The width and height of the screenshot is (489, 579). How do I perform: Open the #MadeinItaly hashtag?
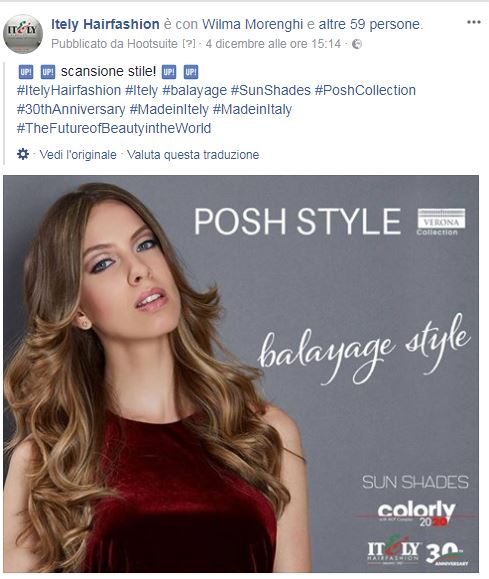pyautogui.click(x=252, y=110)
